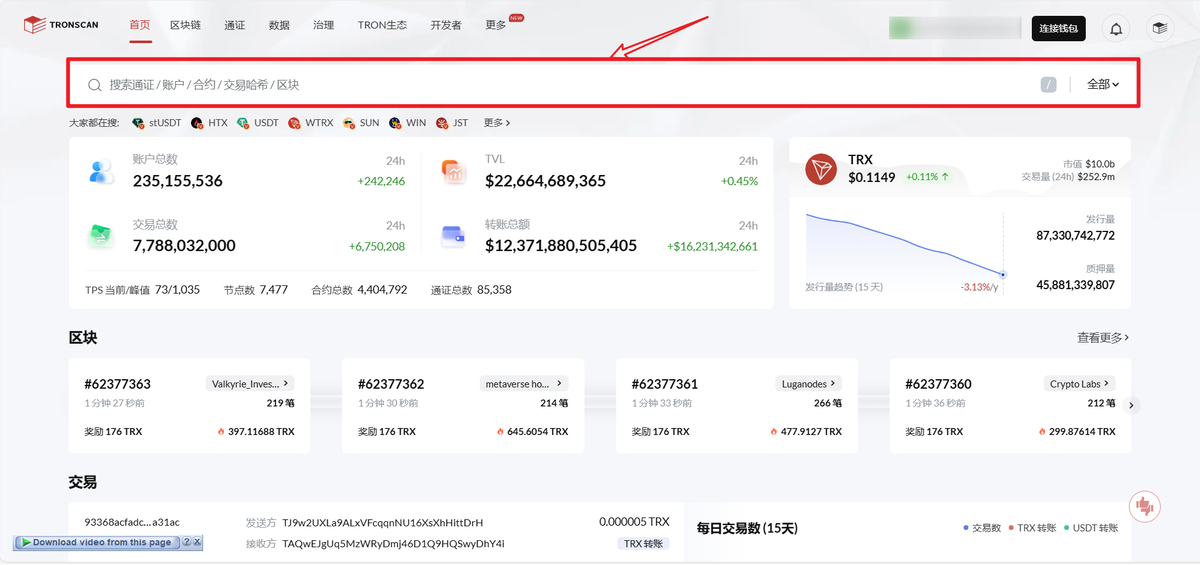1200x565 pixels.
Task: Click the TRONSCAN logo
Action: [61, 25]
